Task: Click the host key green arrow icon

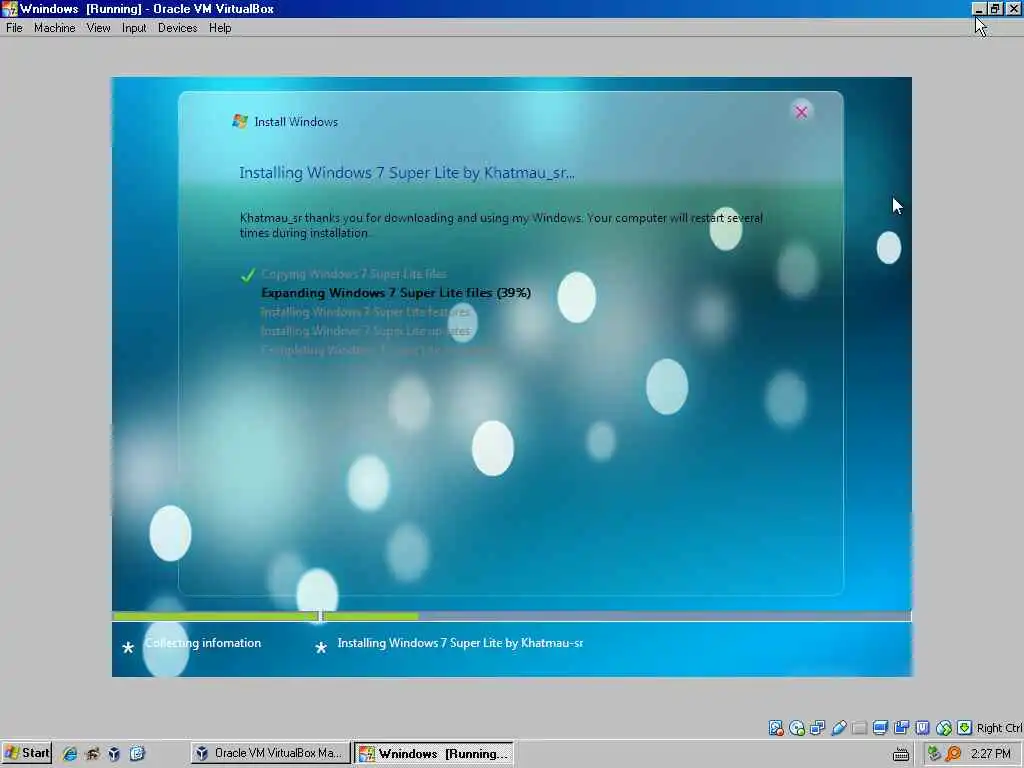Action: [x=965, y=728]
